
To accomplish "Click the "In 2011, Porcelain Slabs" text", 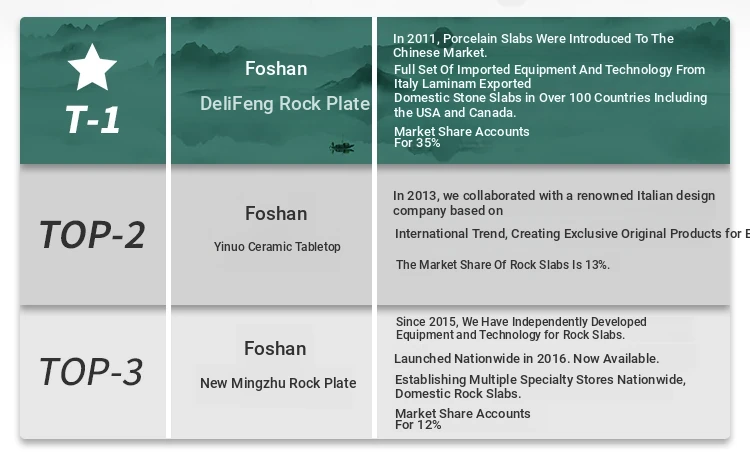I will point(533,45).
